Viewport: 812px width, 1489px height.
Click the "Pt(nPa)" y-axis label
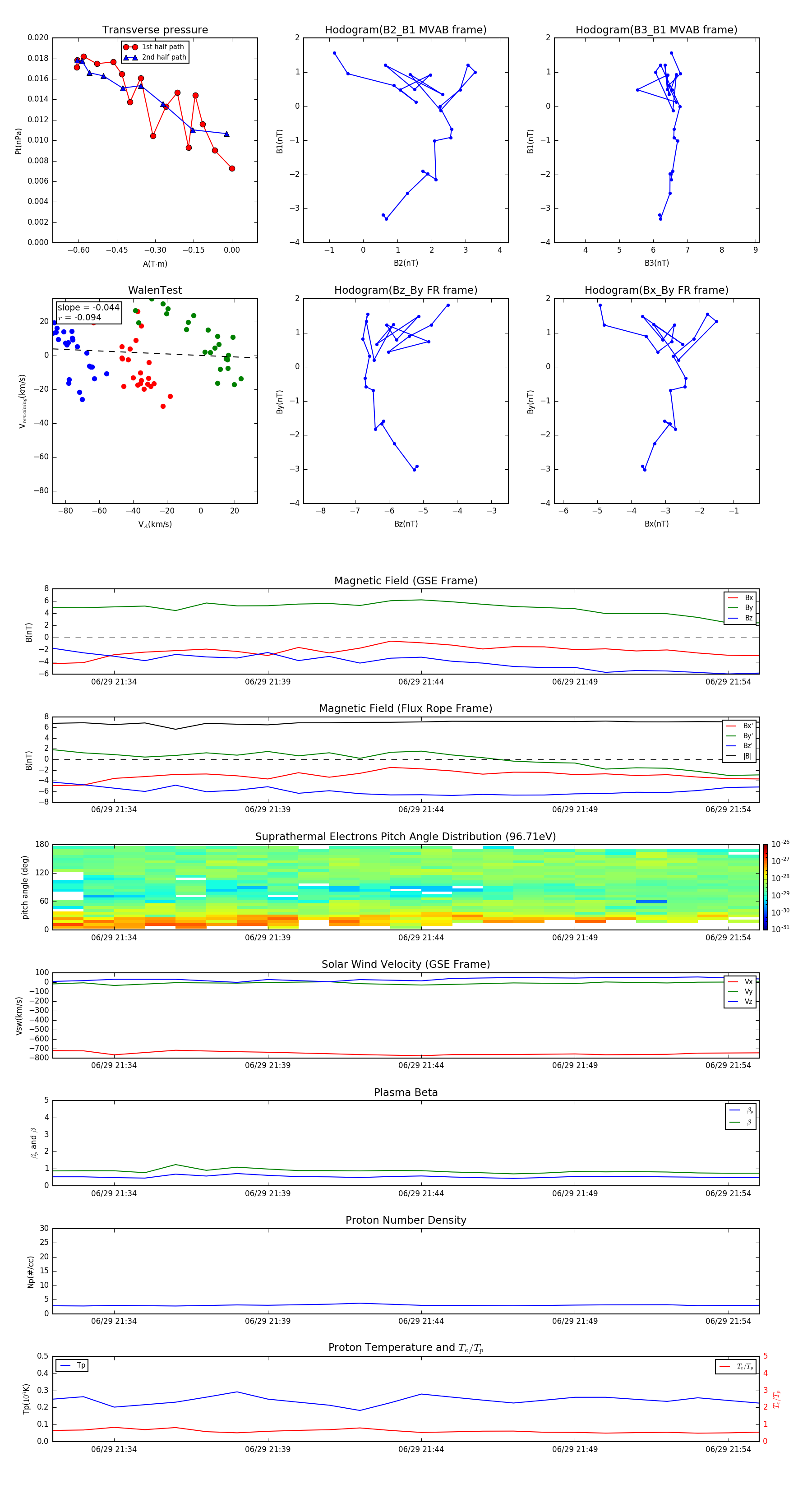point(18,140)
